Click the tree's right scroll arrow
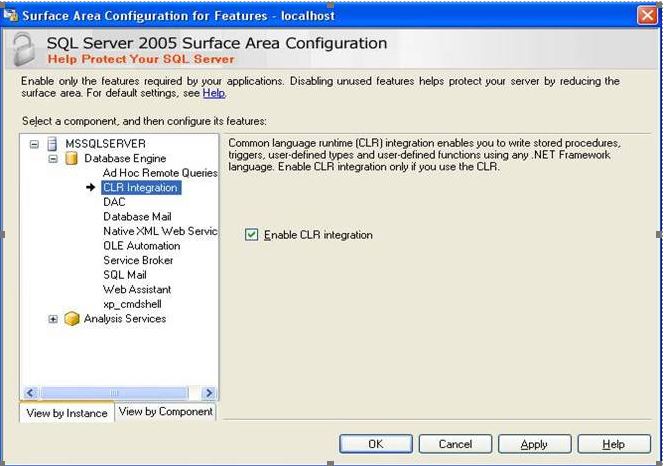 coord(208,393)
